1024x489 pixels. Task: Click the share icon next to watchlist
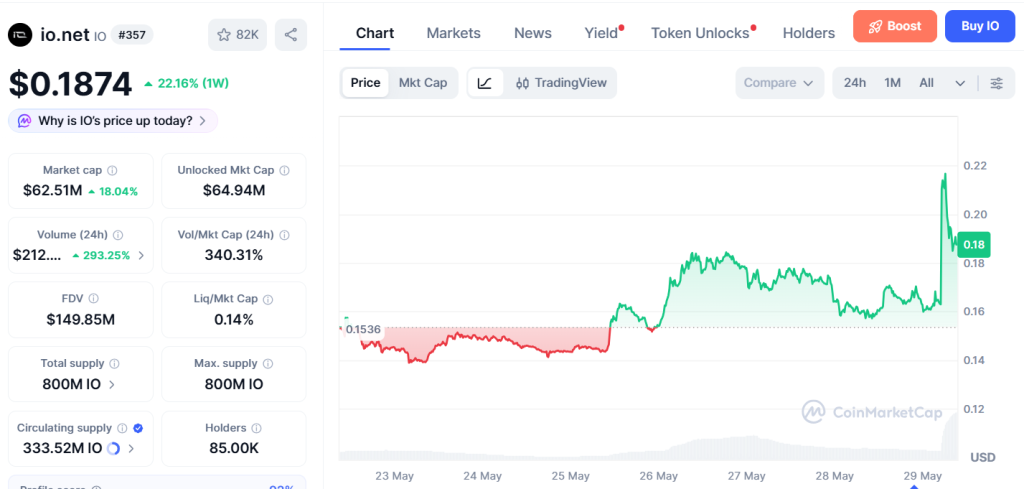click(x=291, y=35)
